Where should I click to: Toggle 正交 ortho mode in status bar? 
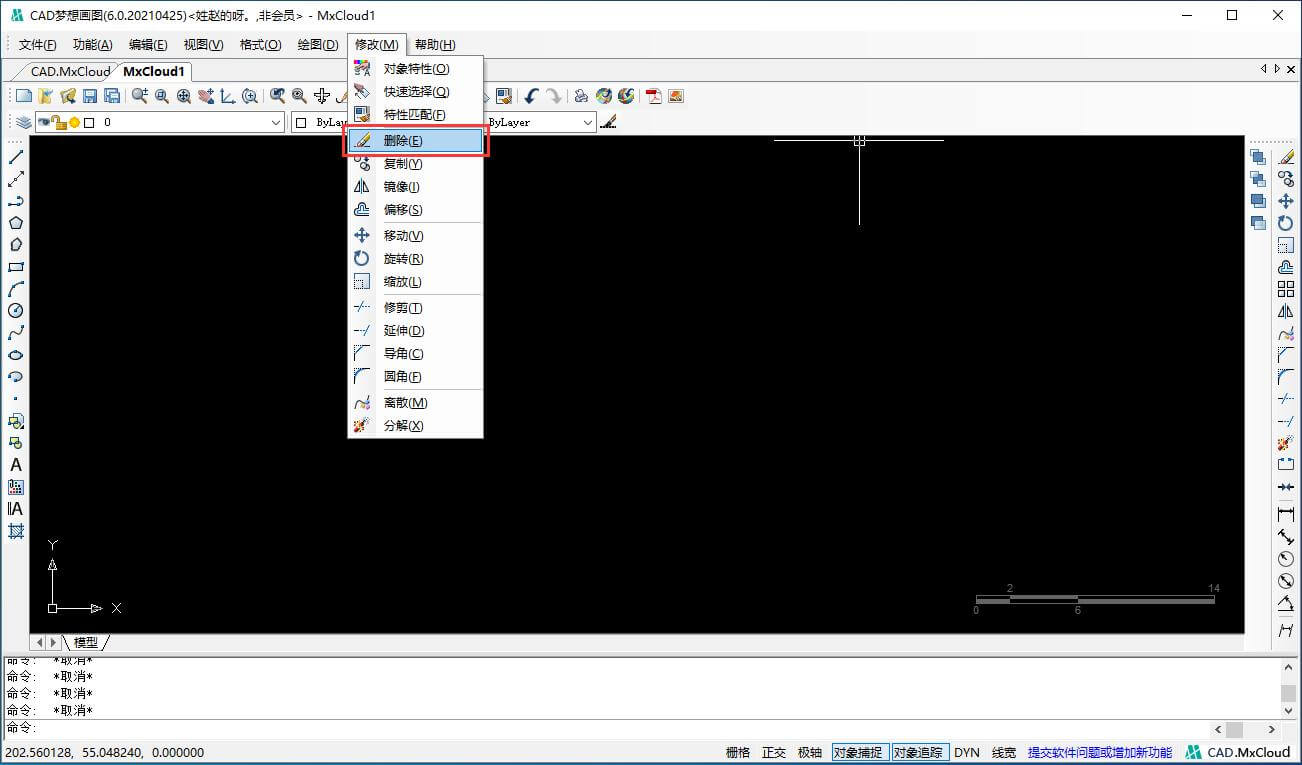(x=774, y=753)
